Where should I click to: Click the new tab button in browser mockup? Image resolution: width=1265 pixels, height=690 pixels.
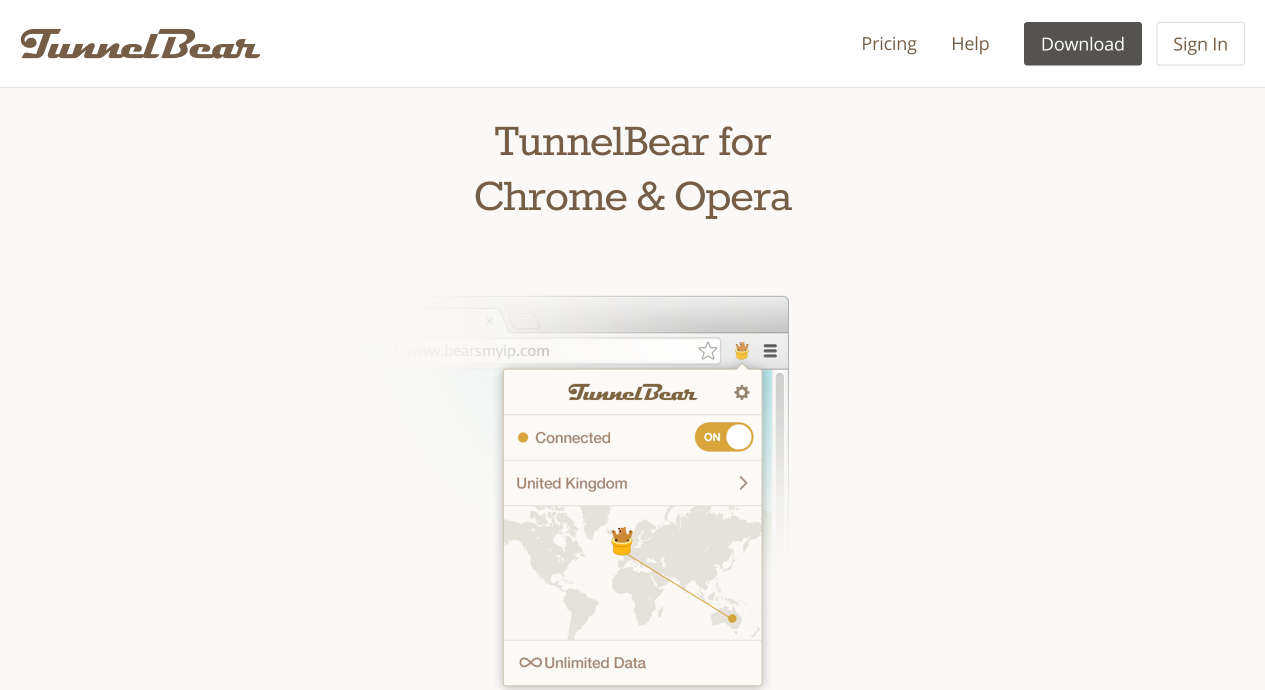[526, 322]
